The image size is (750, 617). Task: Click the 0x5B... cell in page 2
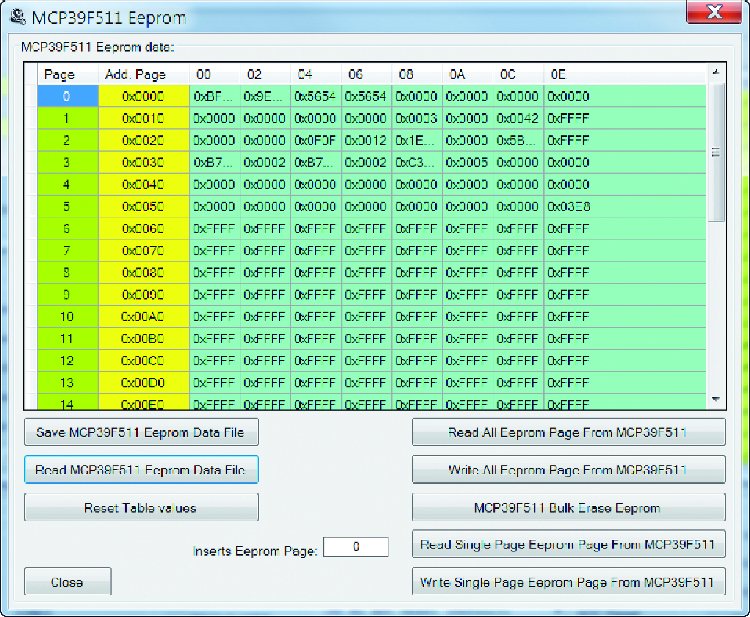519,140
